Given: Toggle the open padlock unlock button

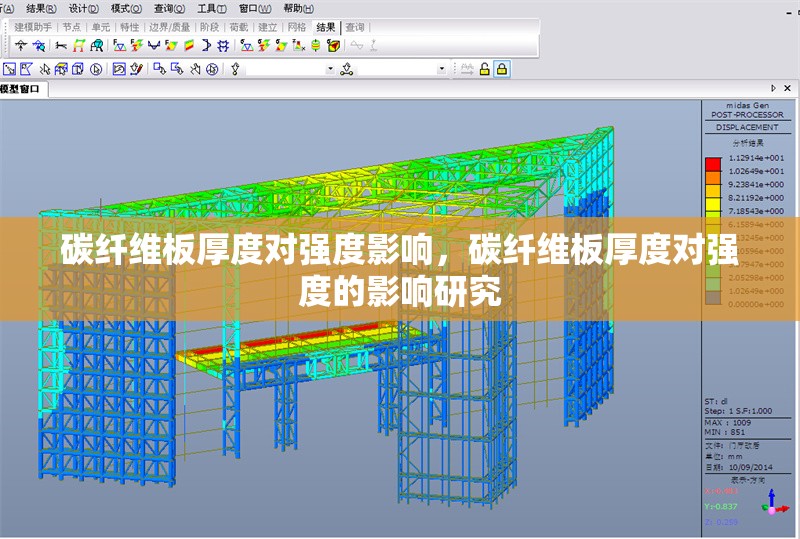Looking at the screenshot, I should [485, 69].
